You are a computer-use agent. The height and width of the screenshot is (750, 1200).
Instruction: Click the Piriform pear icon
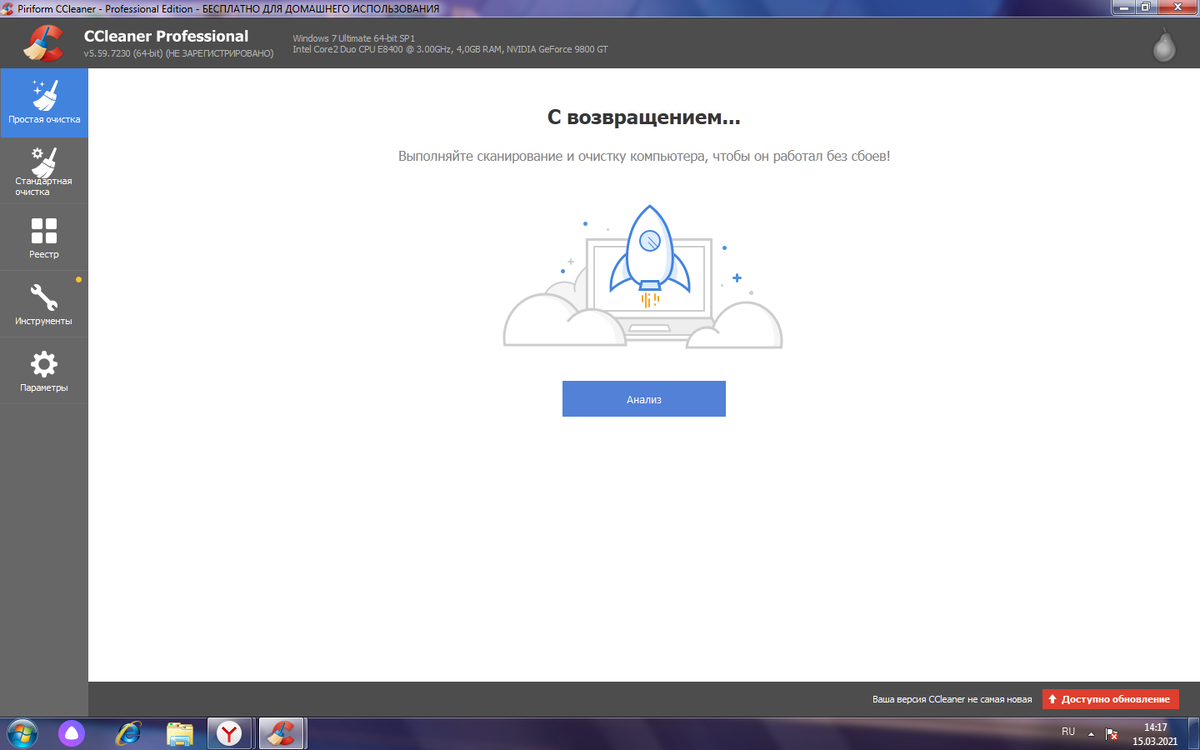pos(1164,44)
